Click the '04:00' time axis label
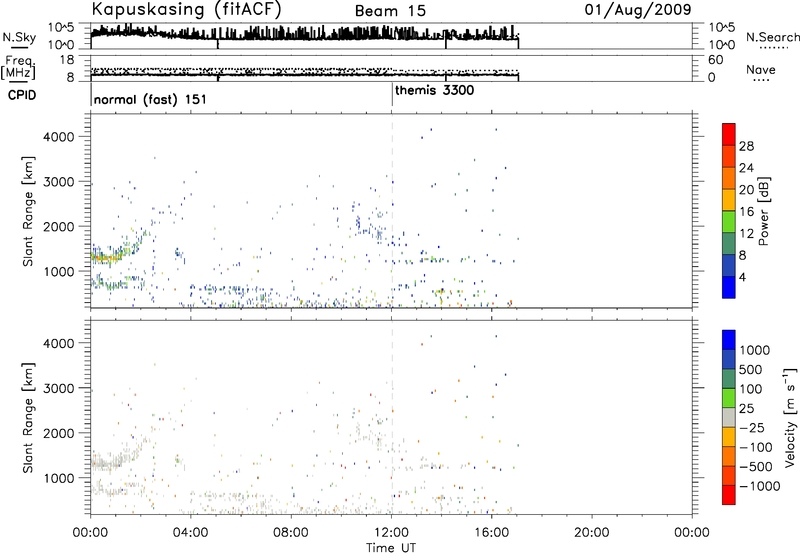This screenshot has width=800, height=554. click(191, 533)
